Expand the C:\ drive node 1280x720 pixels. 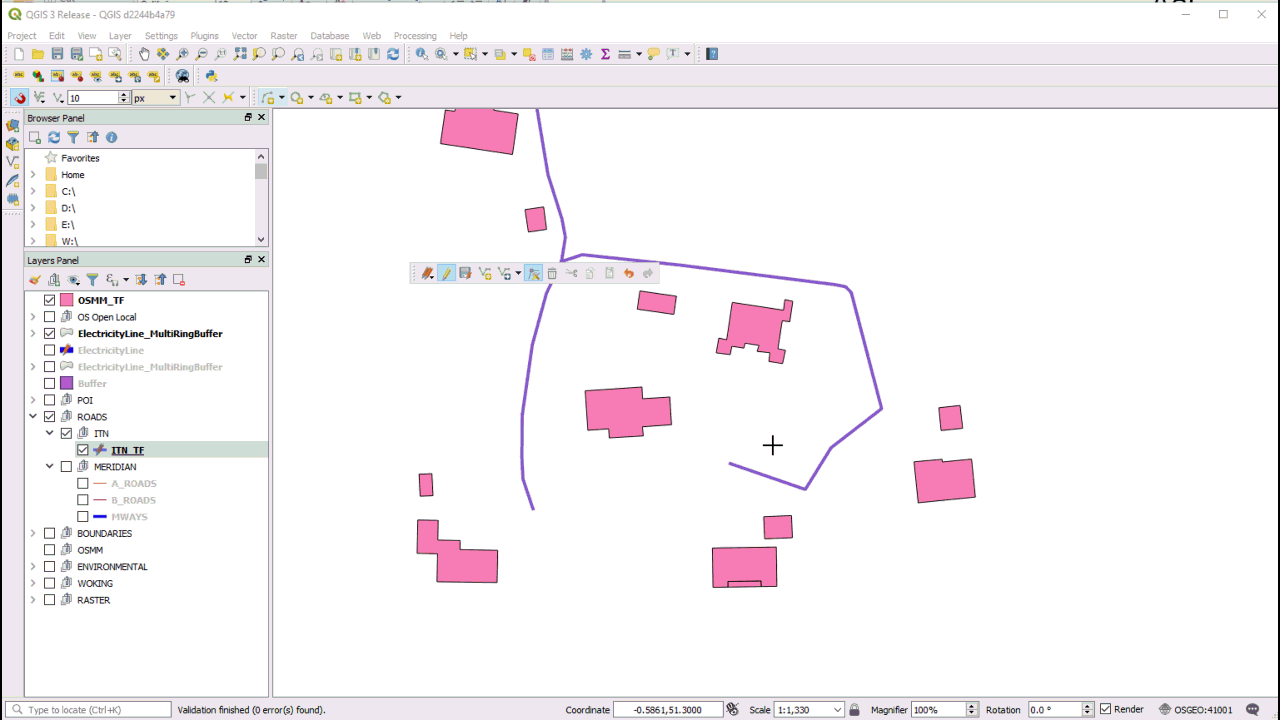click(33, 191)
